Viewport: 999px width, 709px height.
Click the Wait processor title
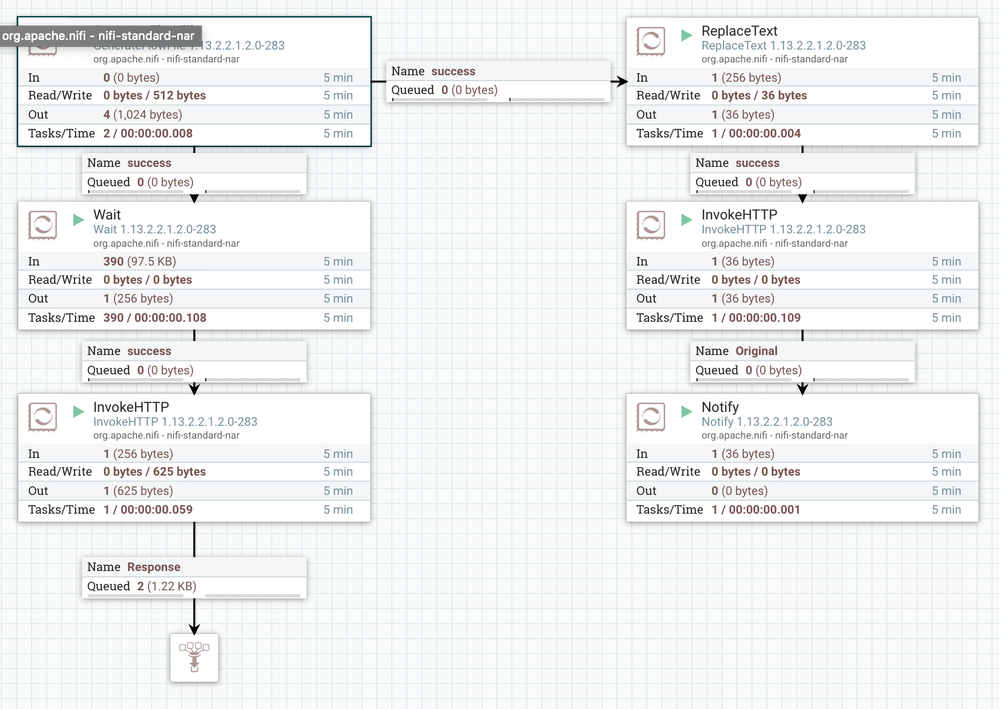(x=107, y=215)
